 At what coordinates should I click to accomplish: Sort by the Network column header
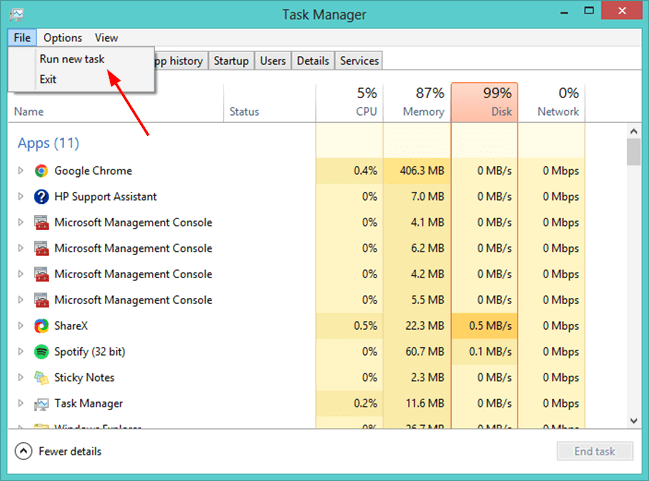pyautogui.click(x=552, y=103)
